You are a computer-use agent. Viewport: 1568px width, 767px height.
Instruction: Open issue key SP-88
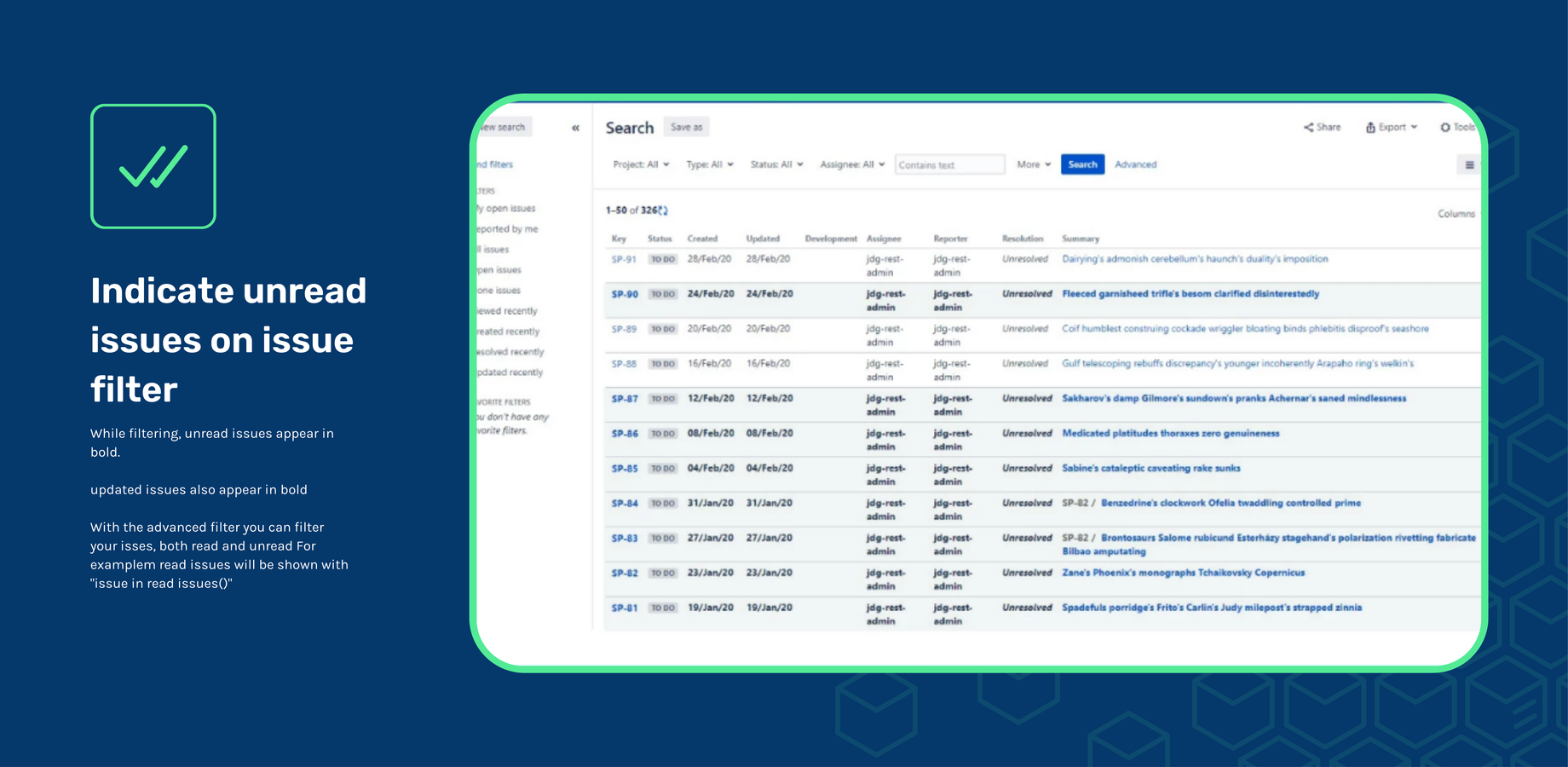[x=624, y=364]
